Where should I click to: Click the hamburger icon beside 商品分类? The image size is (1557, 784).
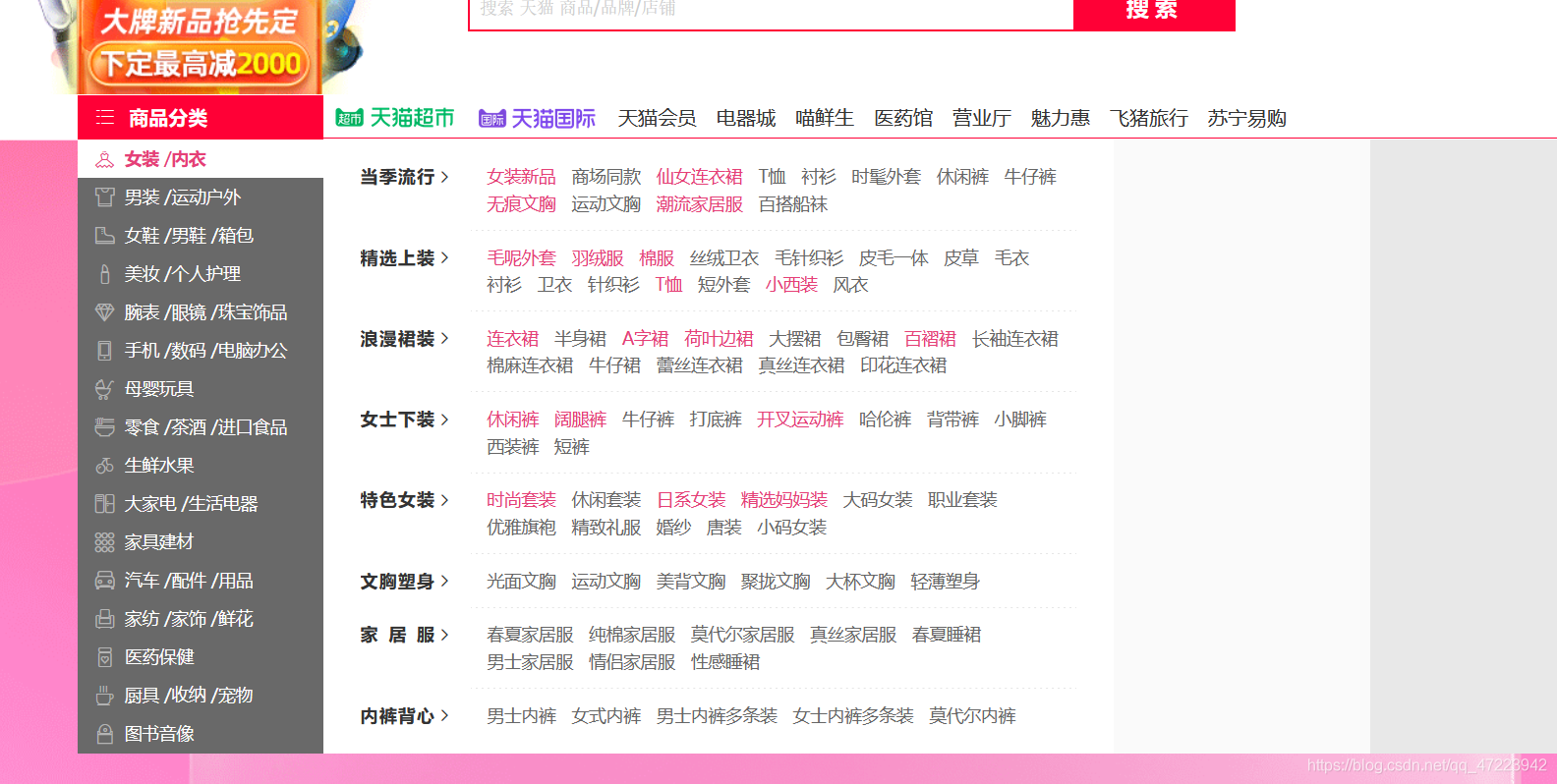pos(105,118)
